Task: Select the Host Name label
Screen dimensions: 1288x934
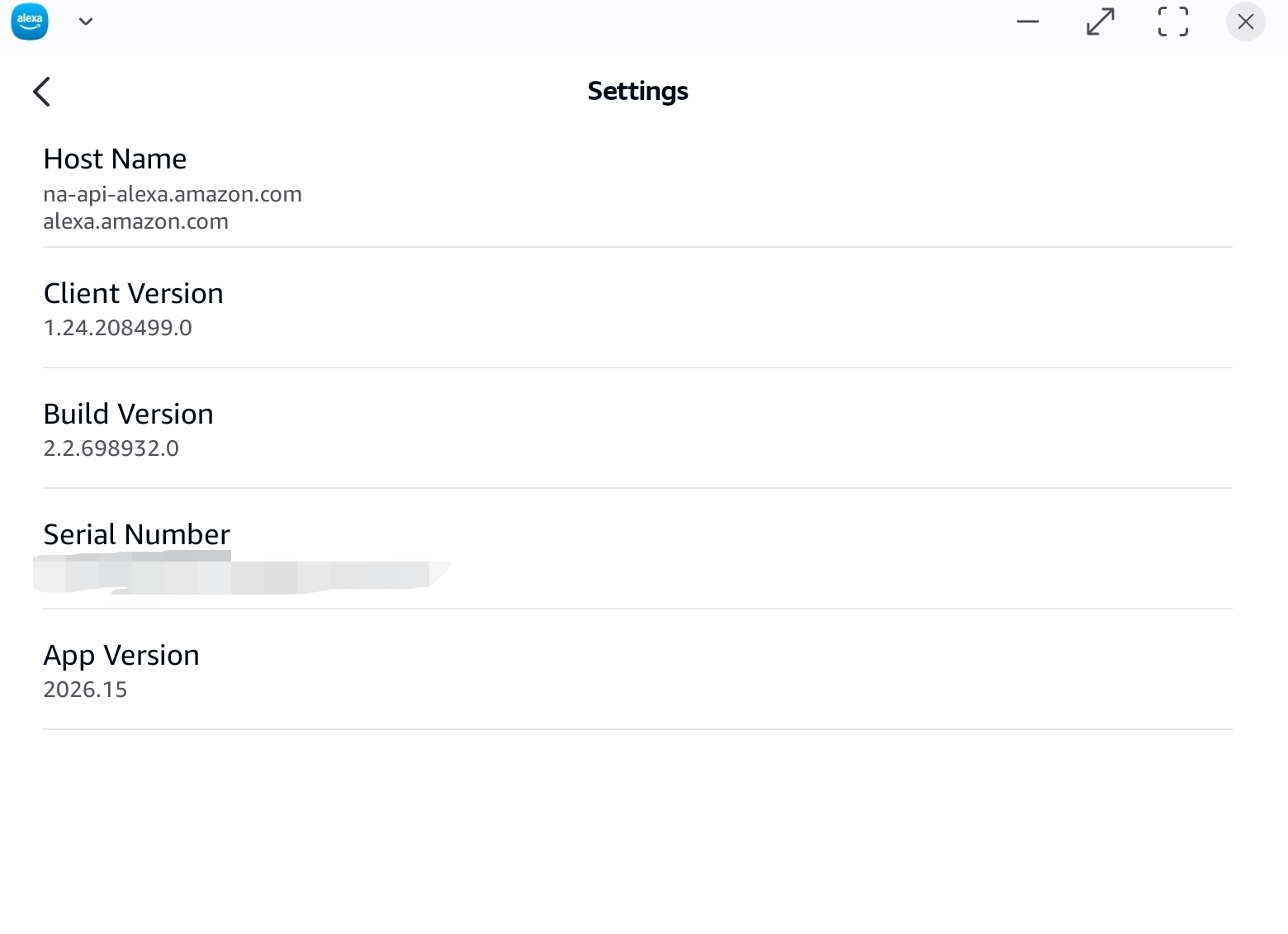Action: coord(115,159)
